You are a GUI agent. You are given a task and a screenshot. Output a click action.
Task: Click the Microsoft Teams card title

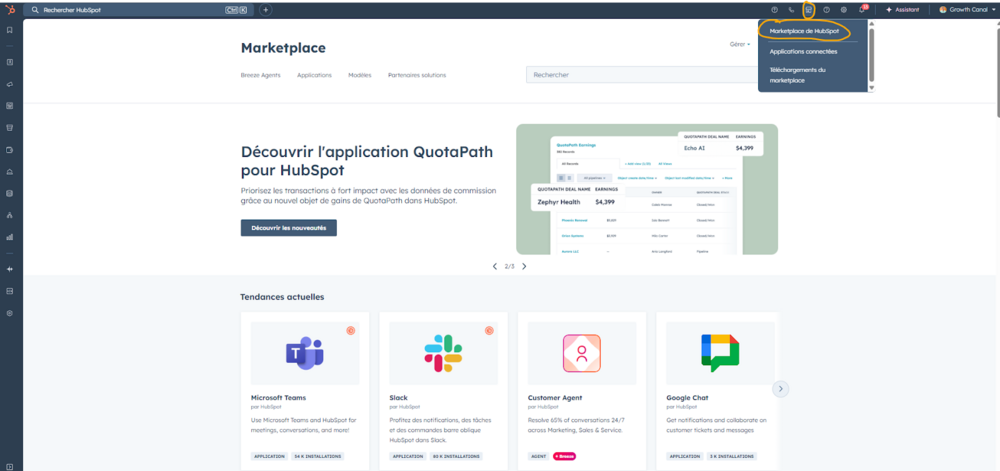278,398
